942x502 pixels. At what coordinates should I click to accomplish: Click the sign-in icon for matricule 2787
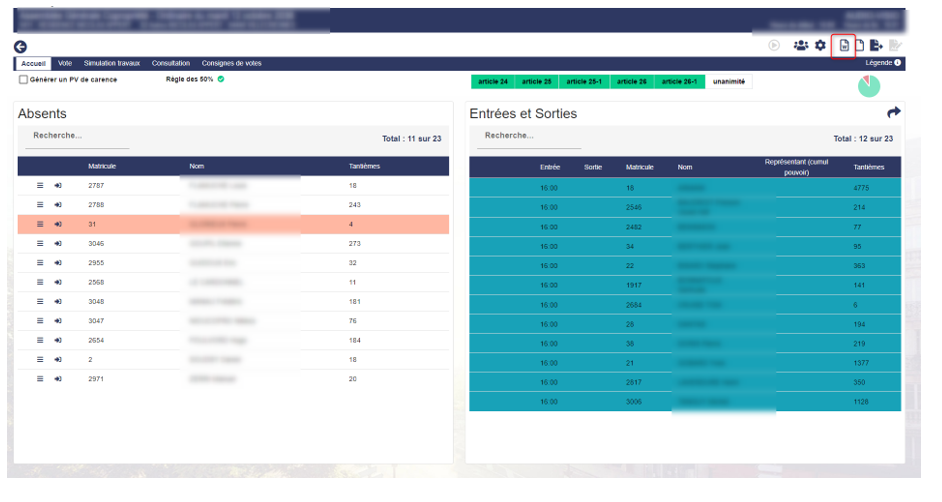point(58,186)
